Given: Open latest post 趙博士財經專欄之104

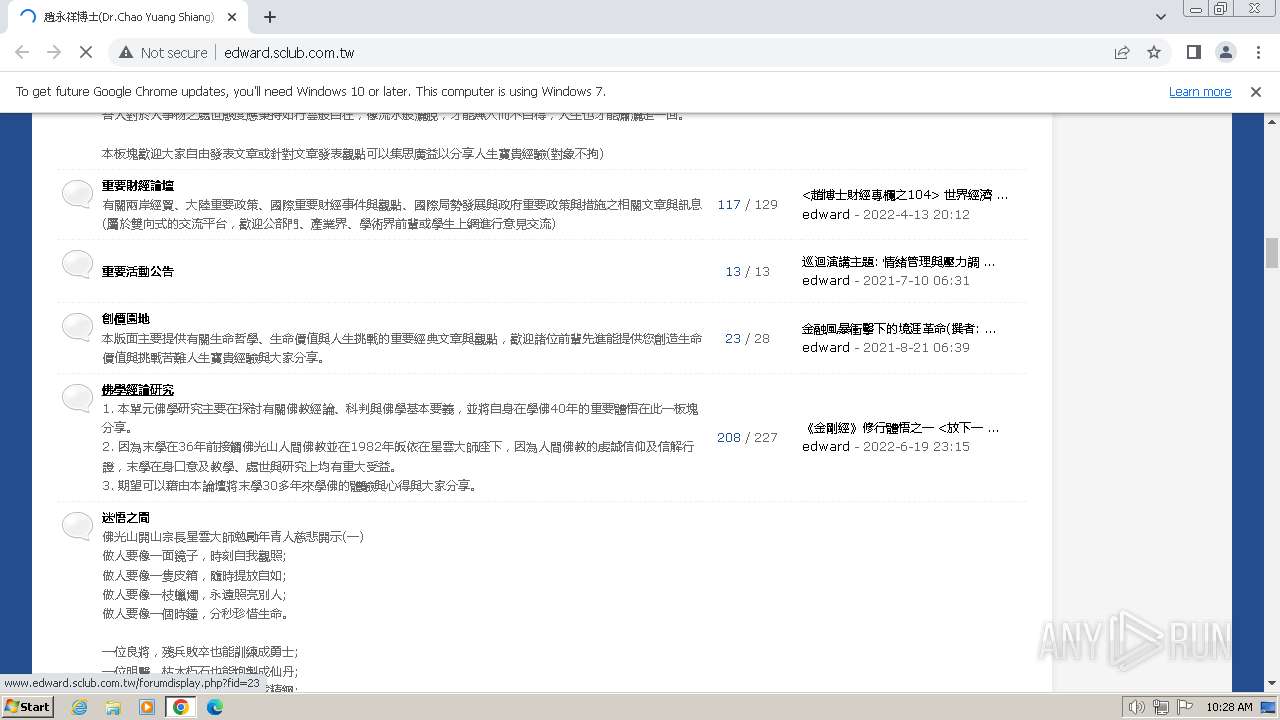Looking at the screenshot, I should click(x=905, y=195).
